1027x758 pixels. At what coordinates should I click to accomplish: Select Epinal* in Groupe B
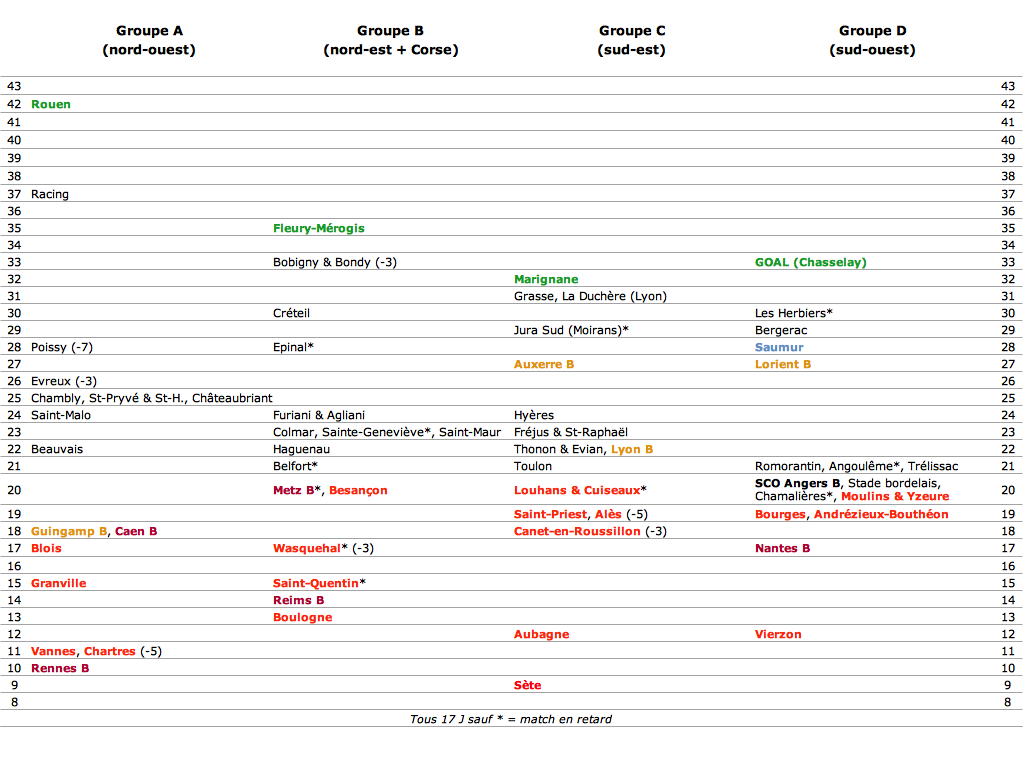pos(293,347)
